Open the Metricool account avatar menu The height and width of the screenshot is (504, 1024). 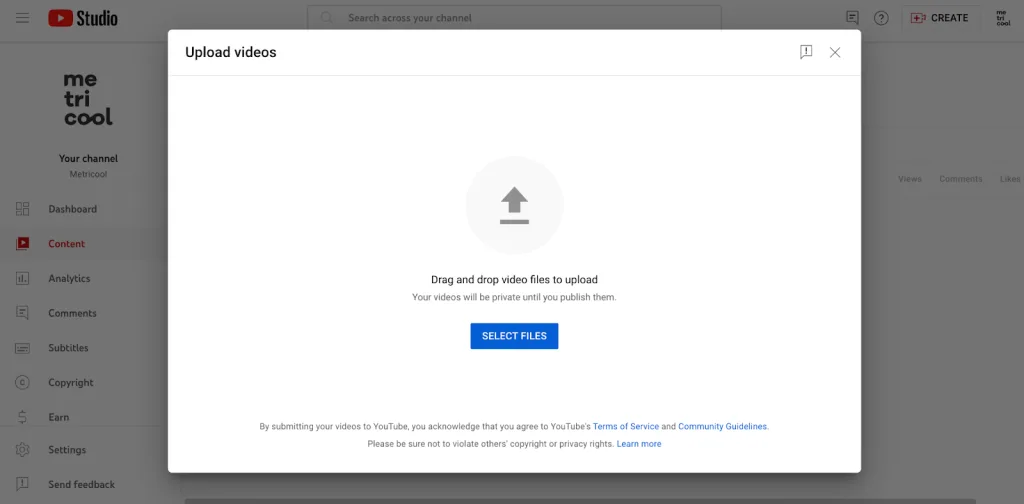click(1003, 18)
